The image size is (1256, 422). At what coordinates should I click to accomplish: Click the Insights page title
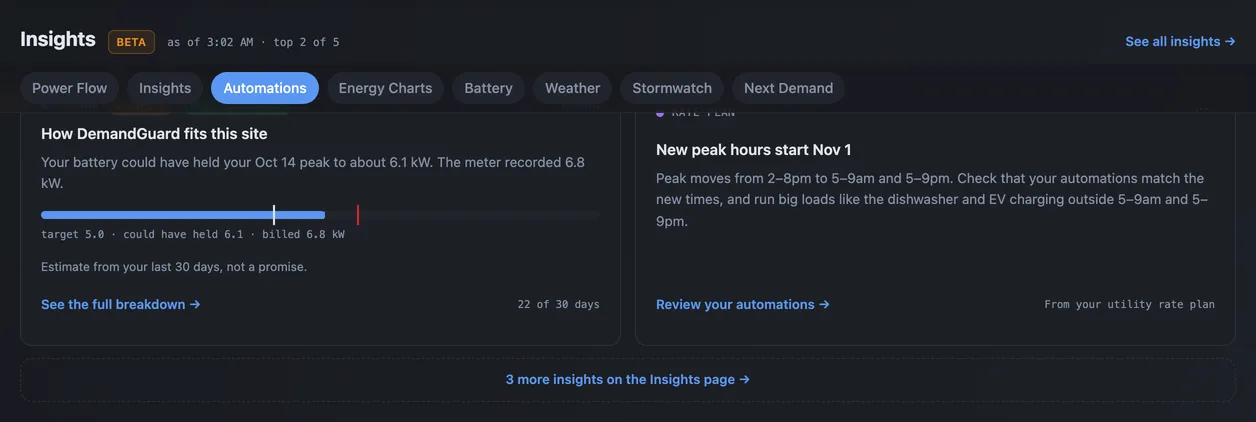58,39
